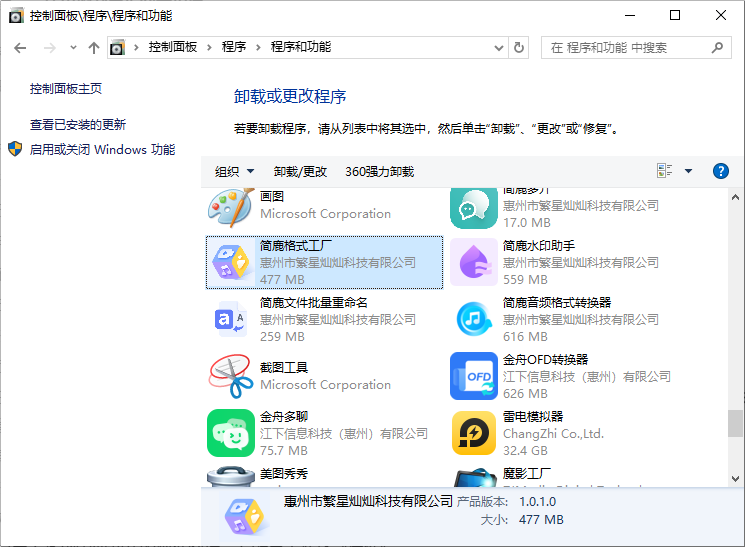745x547 pixels.
Task: Go back with the left arrow
Action: point(20,48)
